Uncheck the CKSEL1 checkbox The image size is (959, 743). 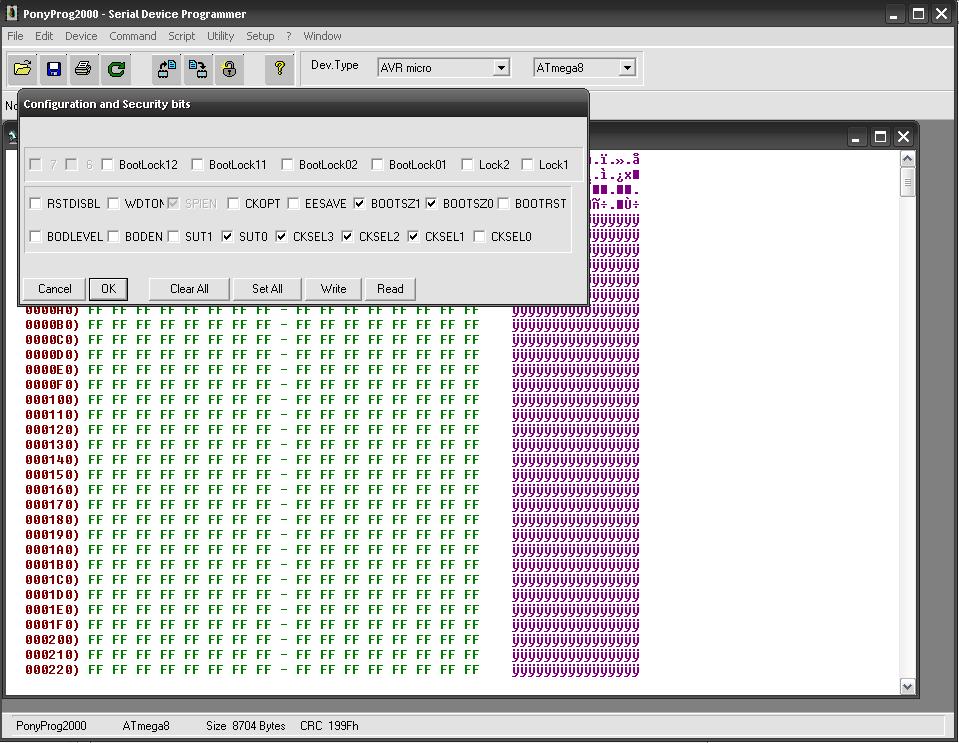[x=413, y=237]
